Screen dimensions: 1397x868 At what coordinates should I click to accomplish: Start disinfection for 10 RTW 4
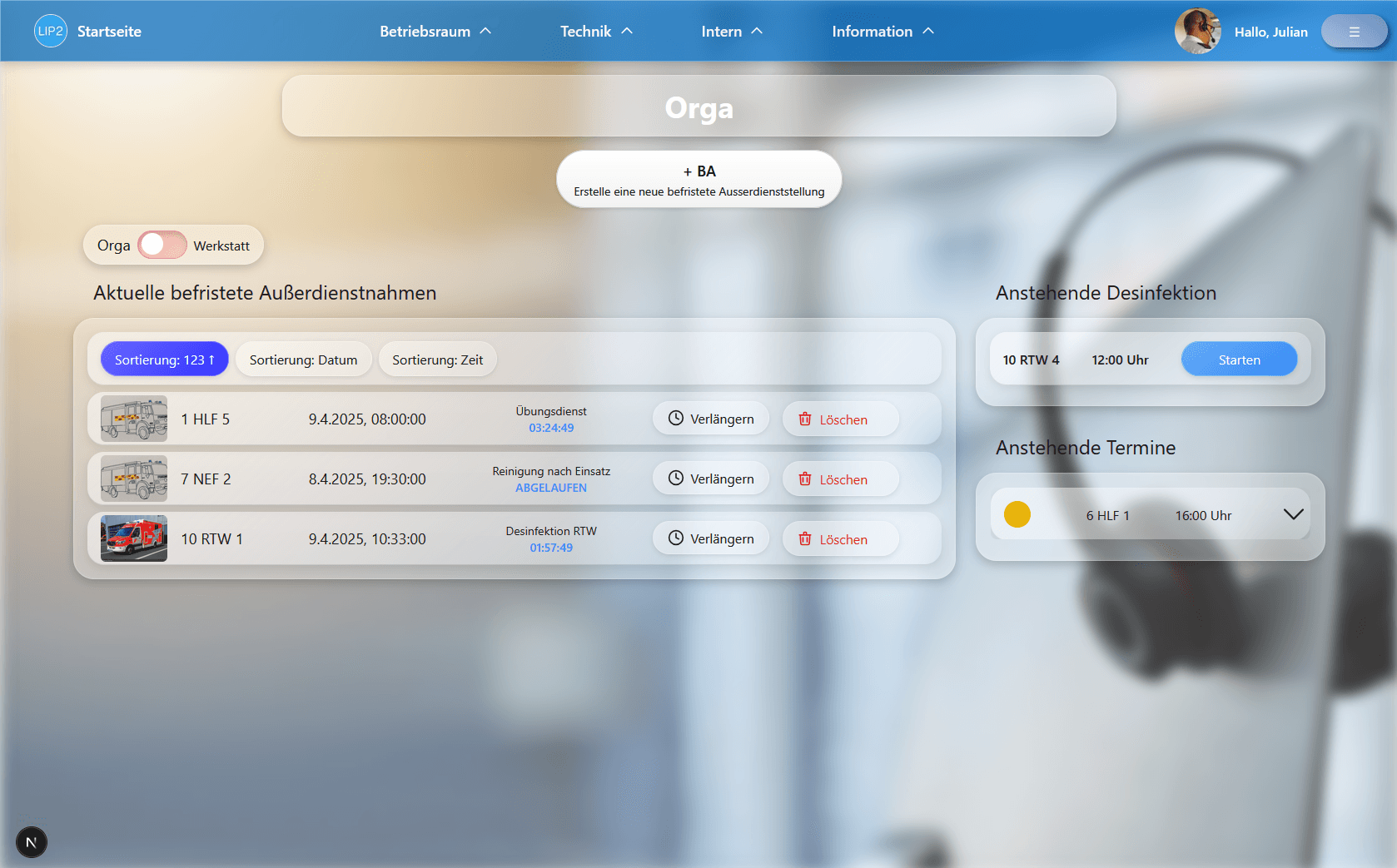point(1239,360)
